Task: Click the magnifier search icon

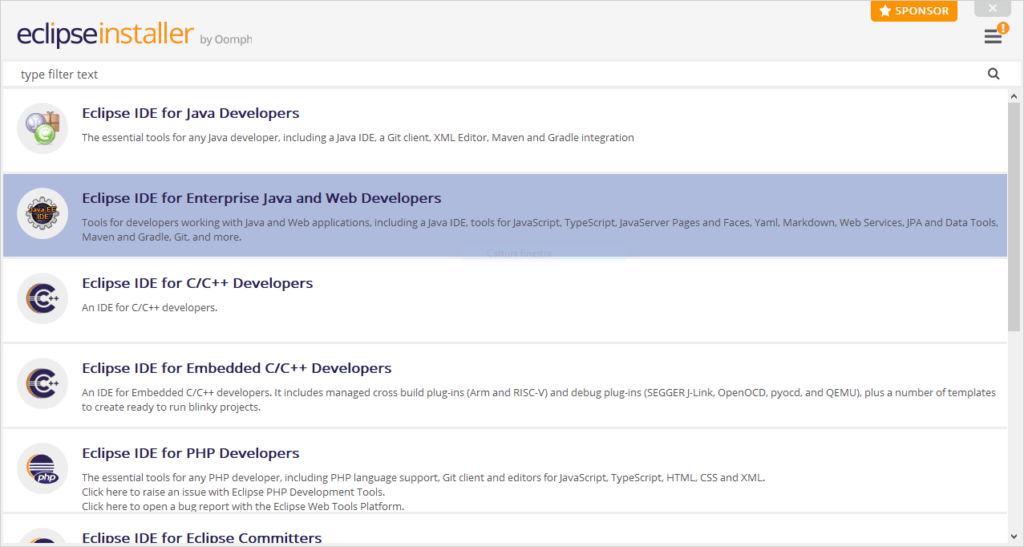Action: (993, 74)
